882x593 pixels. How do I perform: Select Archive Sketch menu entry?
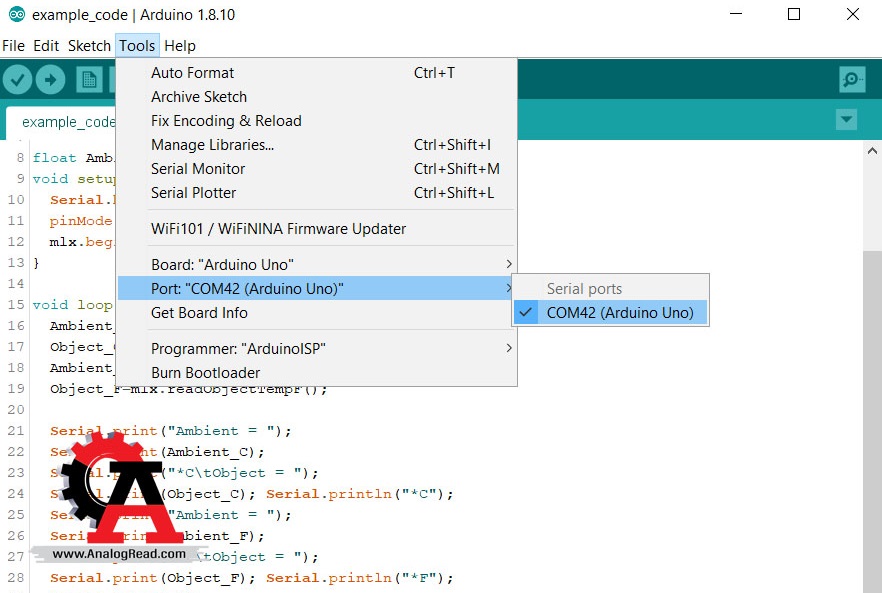tap(317, 97)
